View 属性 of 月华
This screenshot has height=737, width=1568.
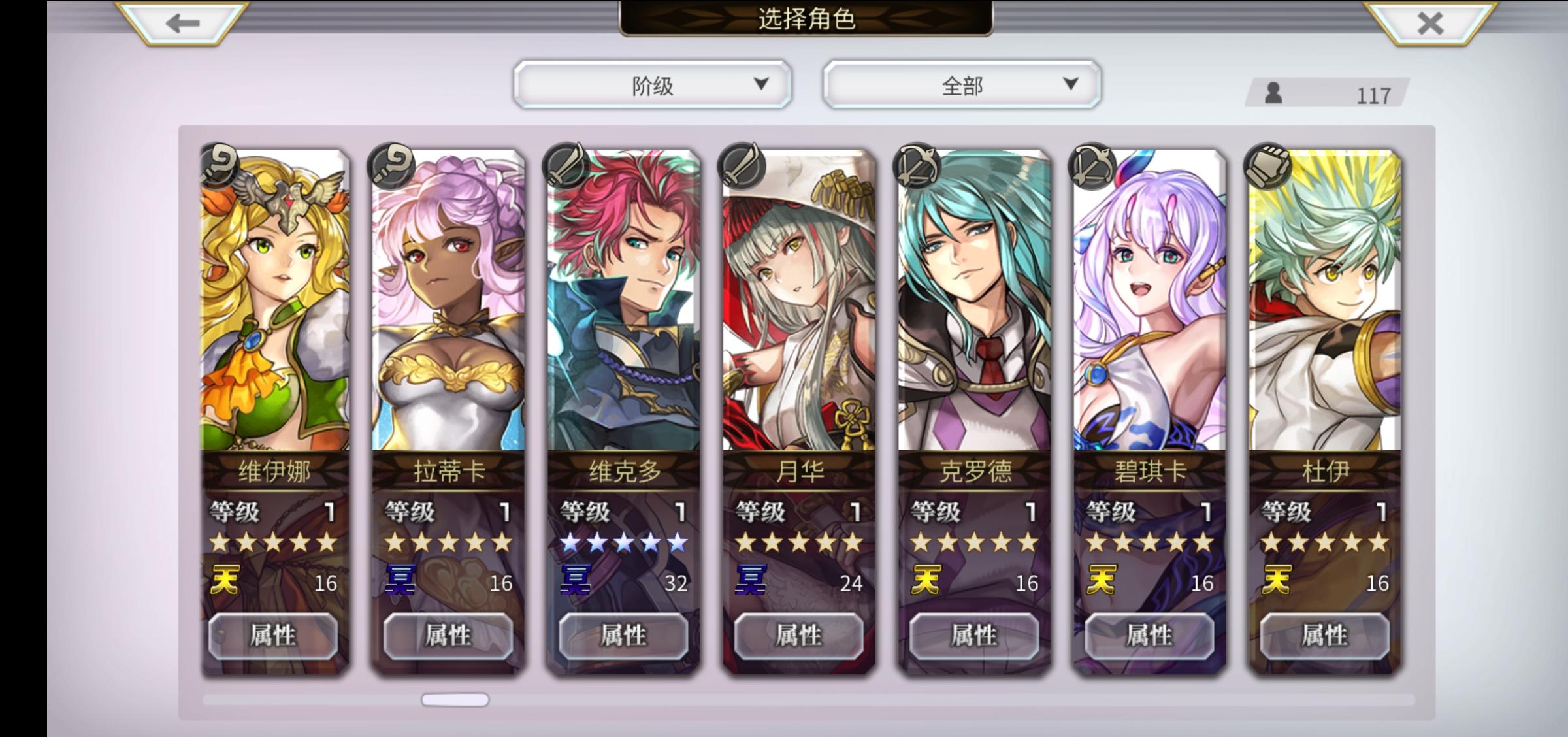coord(798,635)
